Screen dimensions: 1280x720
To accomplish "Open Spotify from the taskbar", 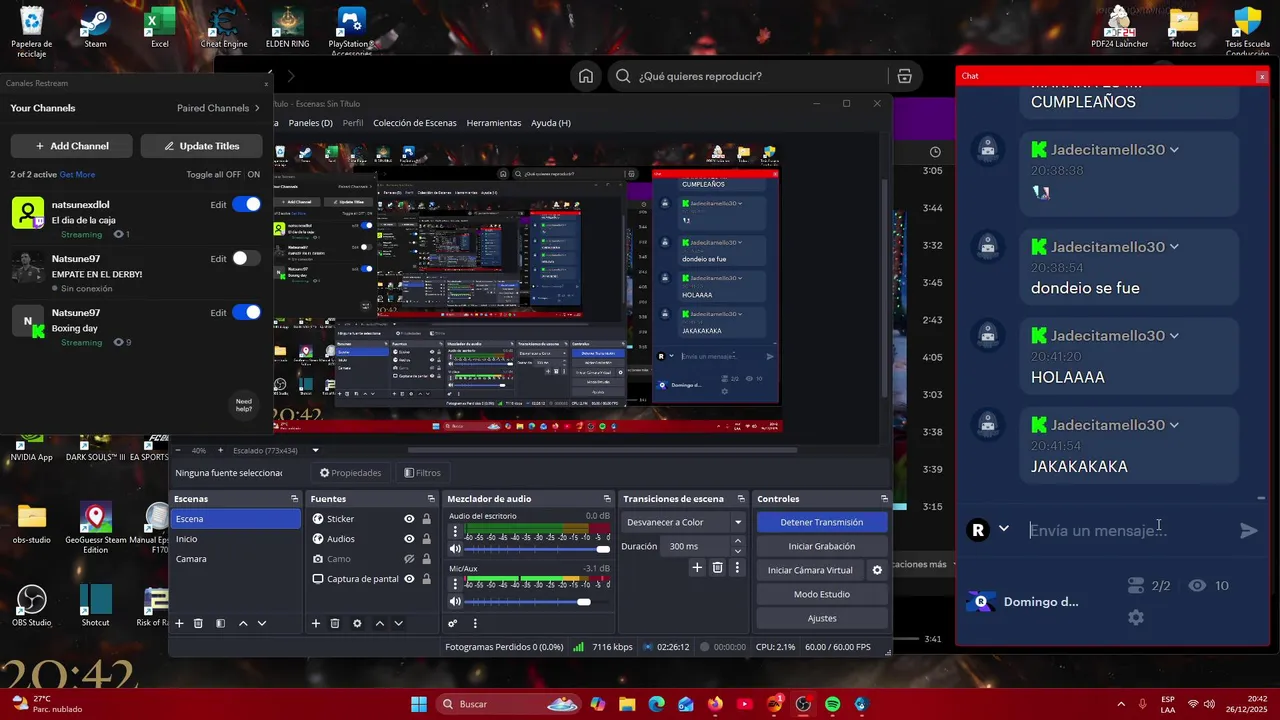I will click(x=833, y=704).
